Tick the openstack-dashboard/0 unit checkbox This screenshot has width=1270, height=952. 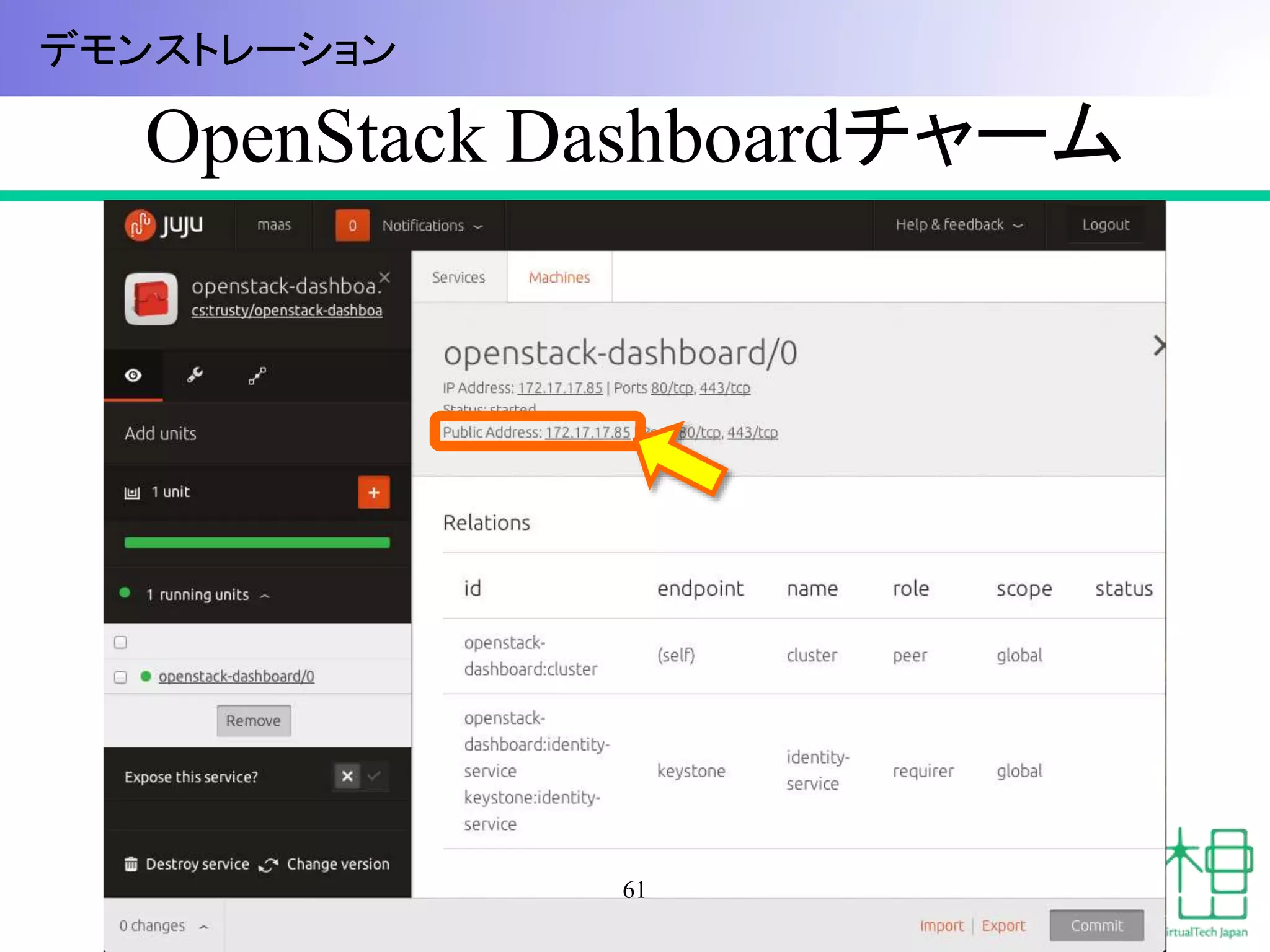click(x=121, y=676)
